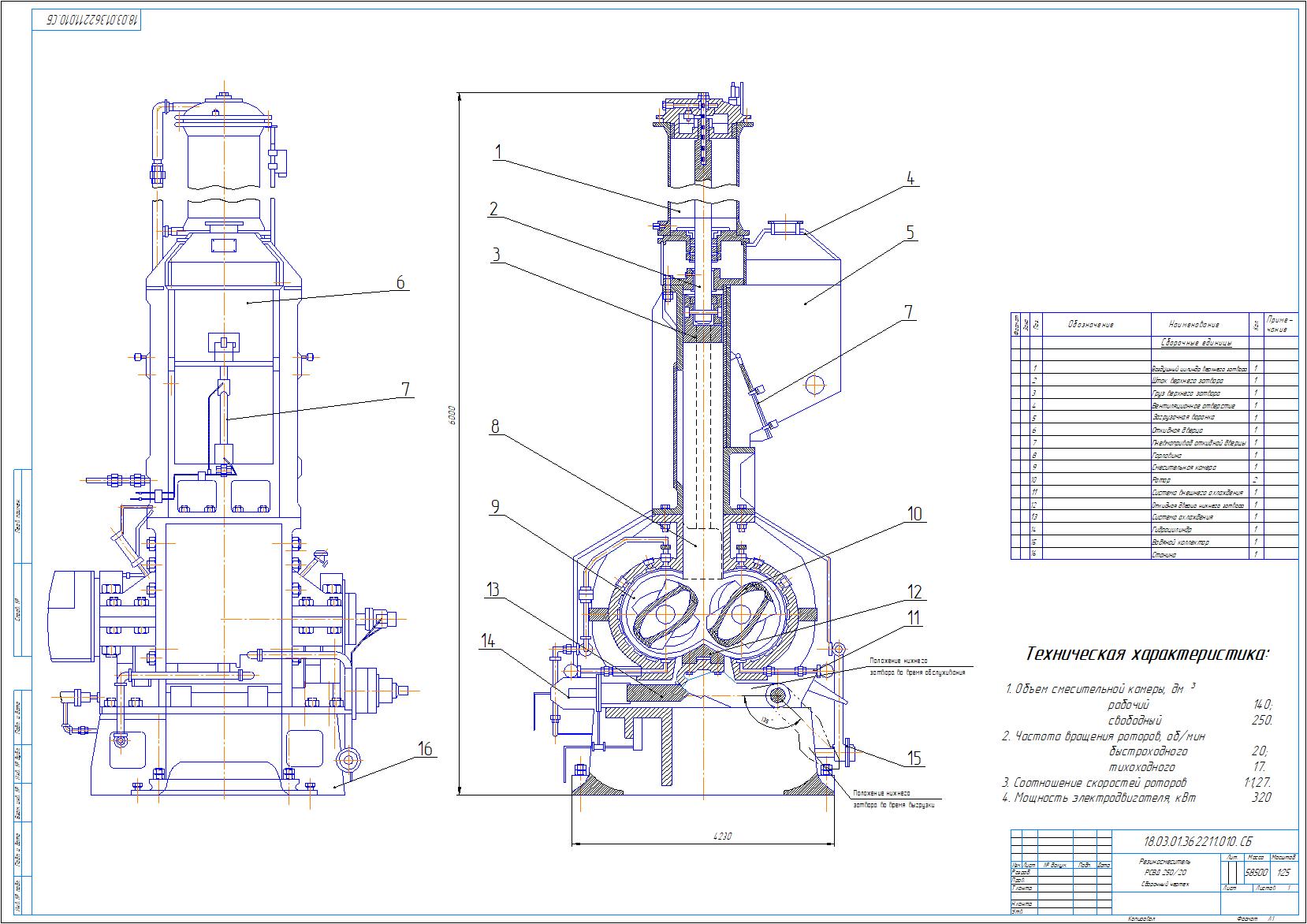
Task: Select the 'Обозначение' column header
Action: coord(1091,324)
